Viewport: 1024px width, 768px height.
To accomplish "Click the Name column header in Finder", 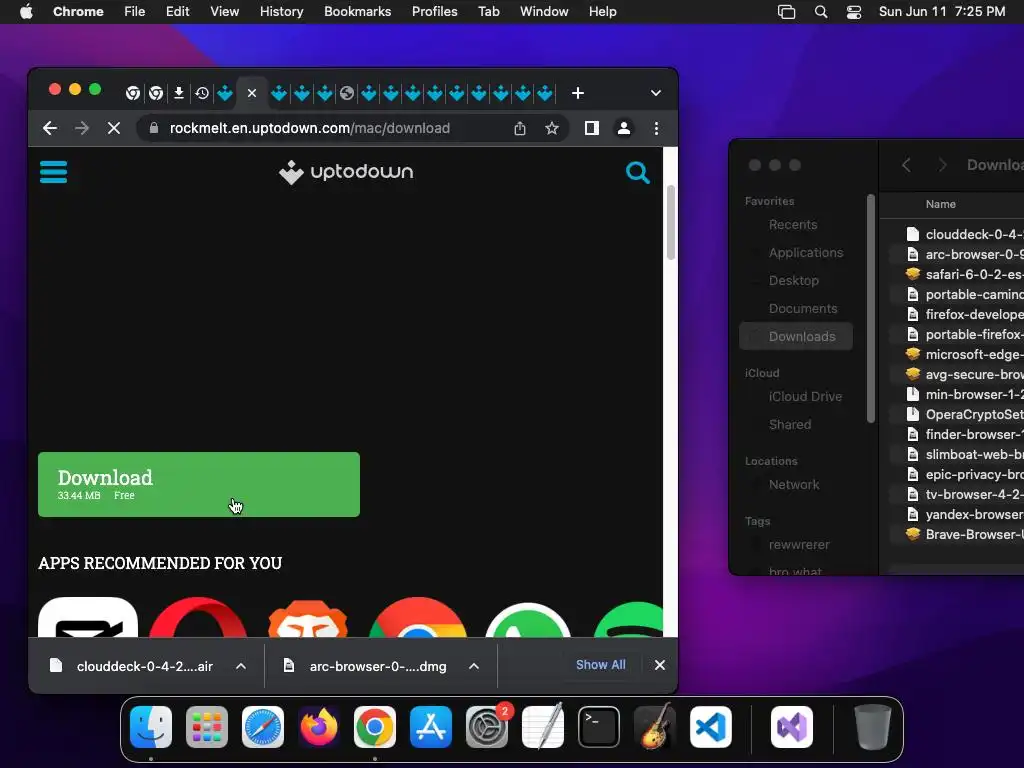I will click(x=940, y=204).
